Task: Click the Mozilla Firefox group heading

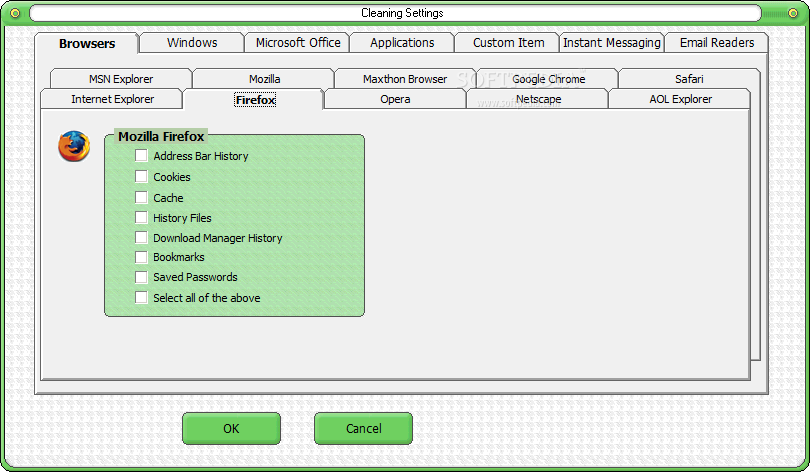Action: pyautogui.click(x=161, y=136)
